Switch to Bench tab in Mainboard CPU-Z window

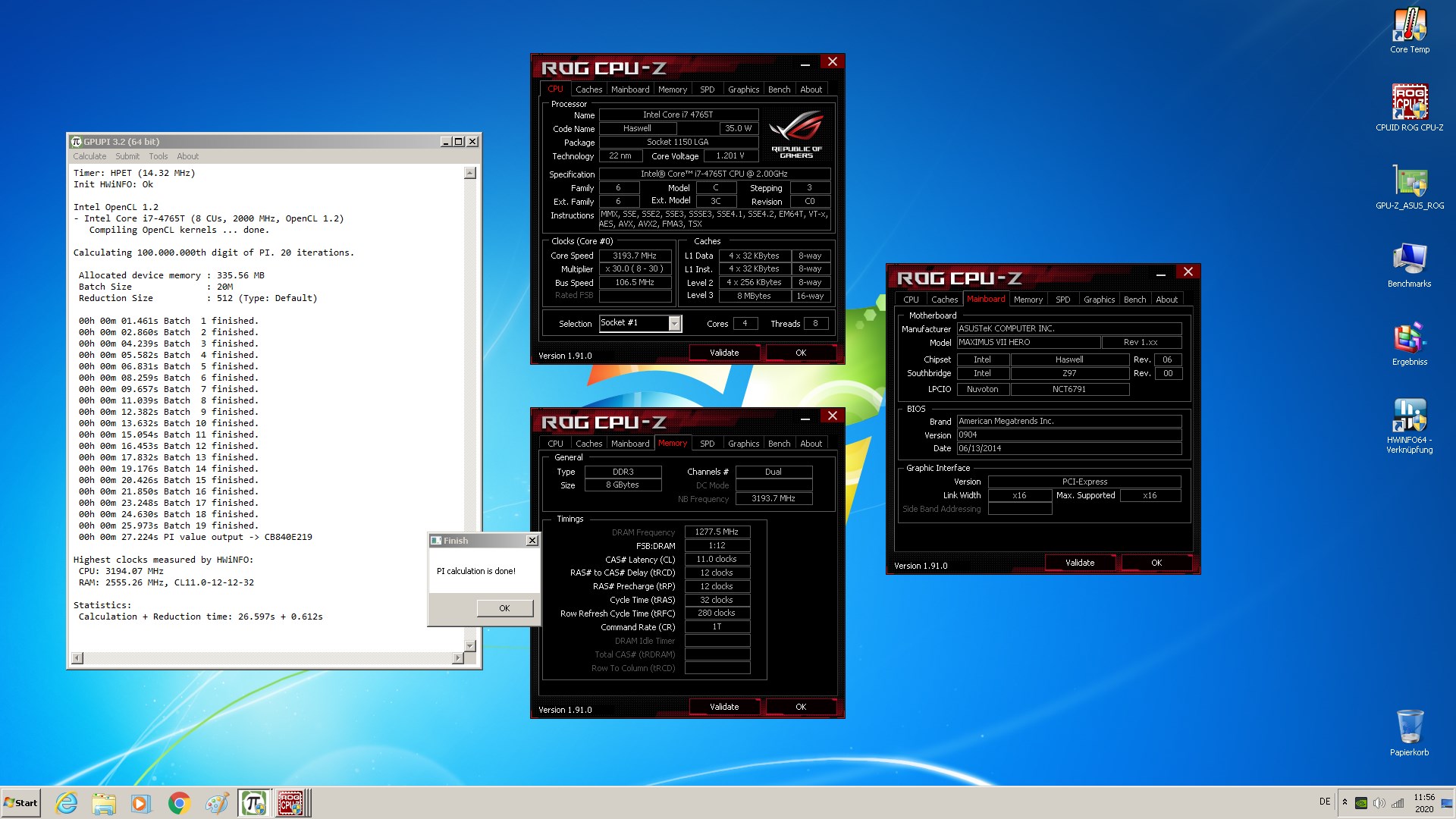pos(1134,300)
